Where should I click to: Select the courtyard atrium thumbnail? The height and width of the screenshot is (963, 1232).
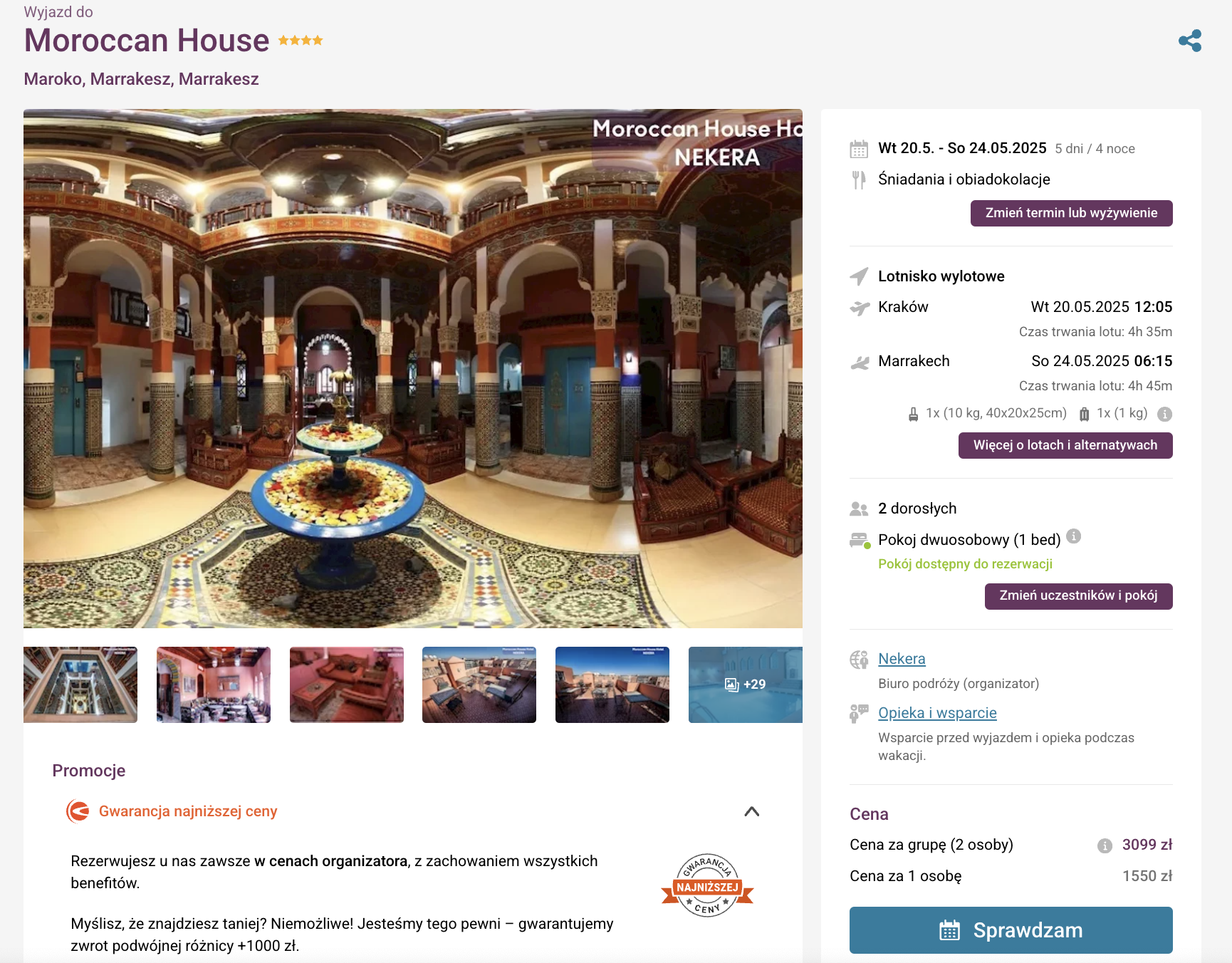[x=80, y=684]
